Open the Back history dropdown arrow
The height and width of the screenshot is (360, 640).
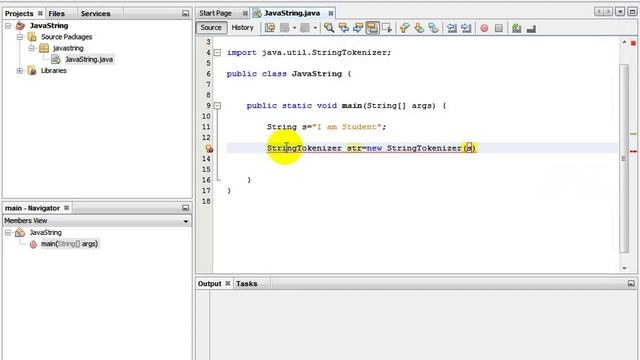point(294,28)
